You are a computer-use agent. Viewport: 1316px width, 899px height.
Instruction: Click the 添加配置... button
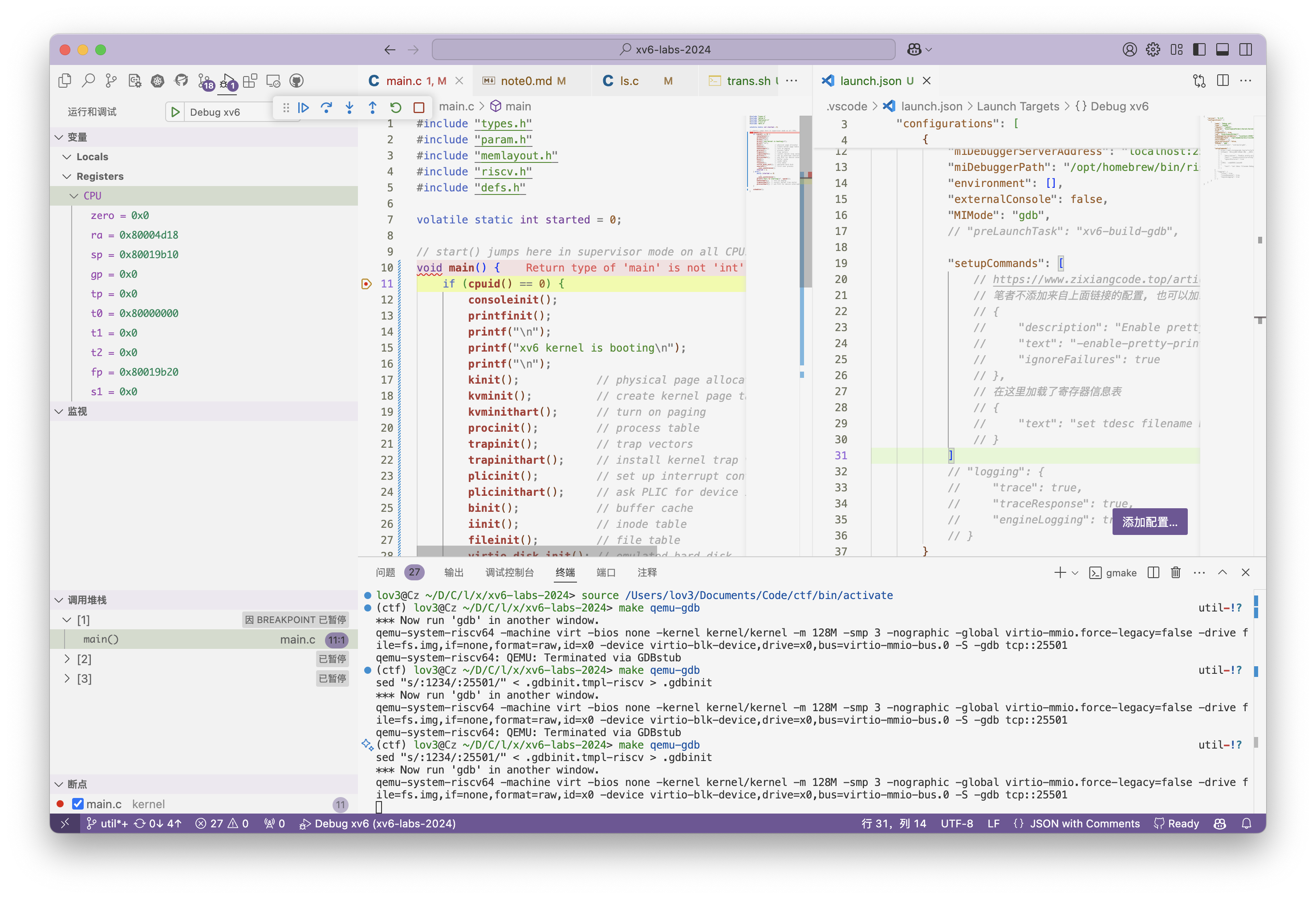pos(1149,522)
